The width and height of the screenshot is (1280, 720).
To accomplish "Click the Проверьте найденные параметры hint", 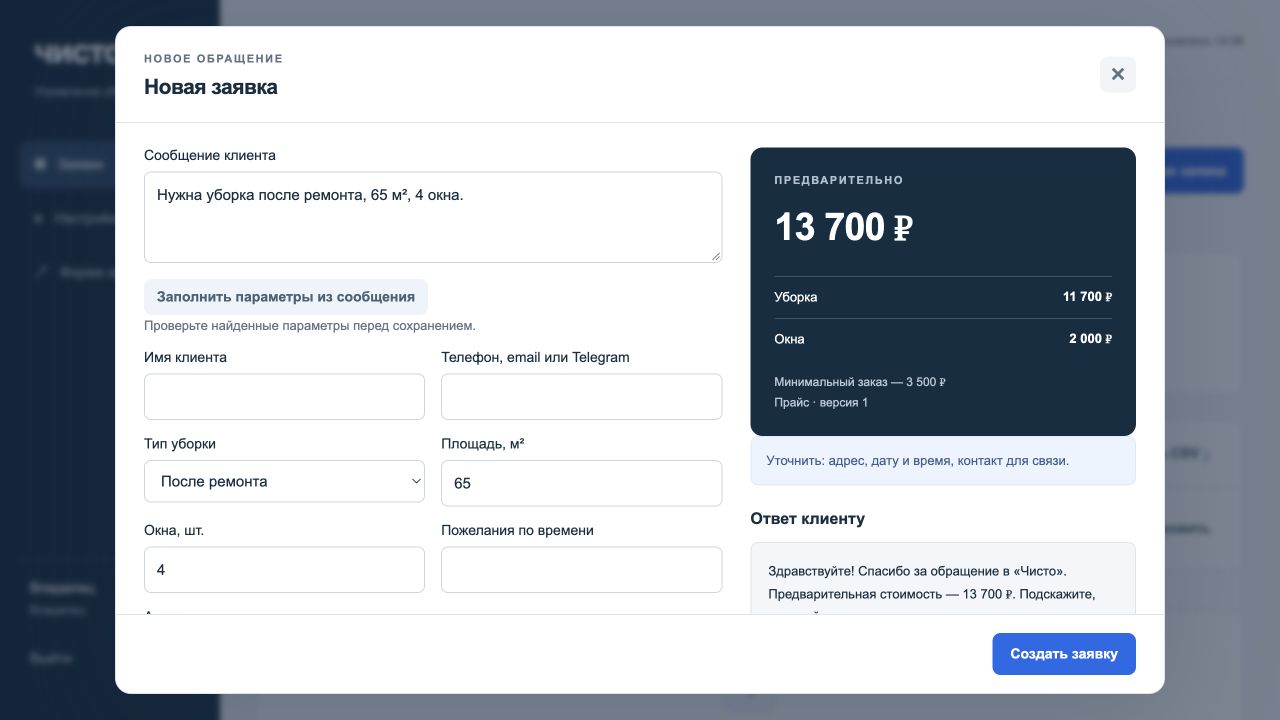I will pyautogui.click(x=310, y=326).
